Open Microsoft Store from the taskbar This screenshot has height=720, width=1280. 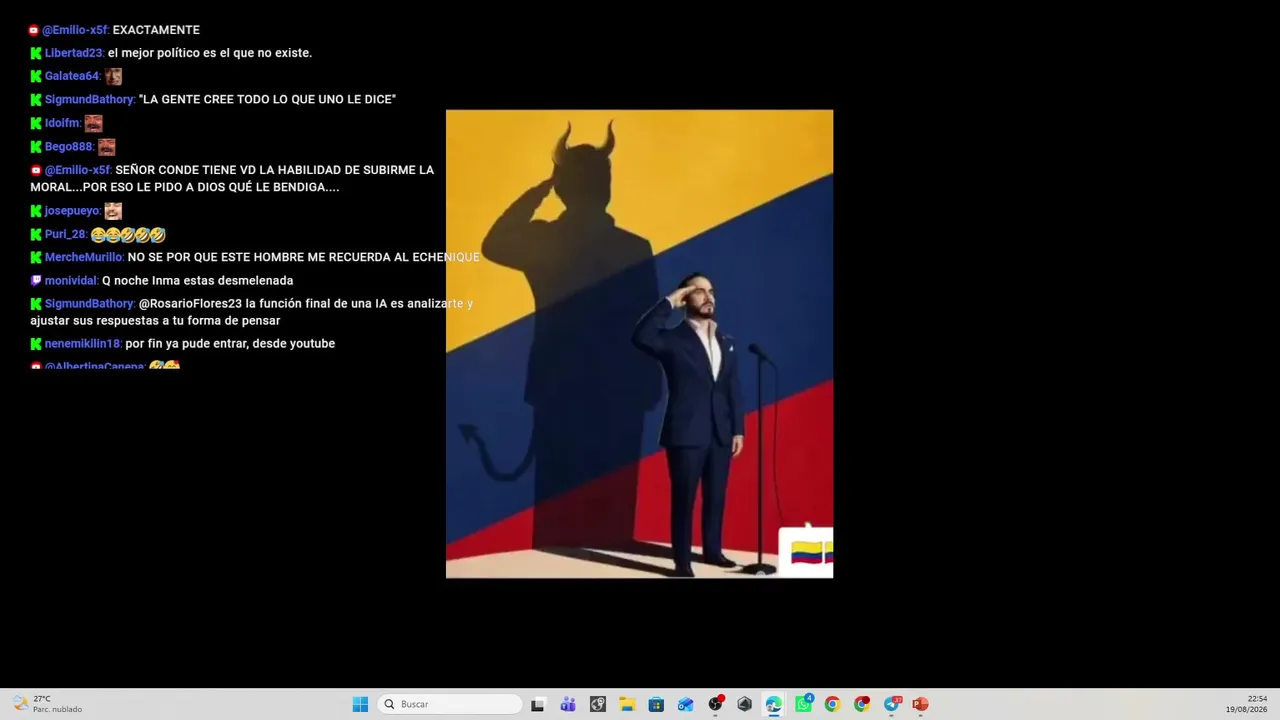656,704
